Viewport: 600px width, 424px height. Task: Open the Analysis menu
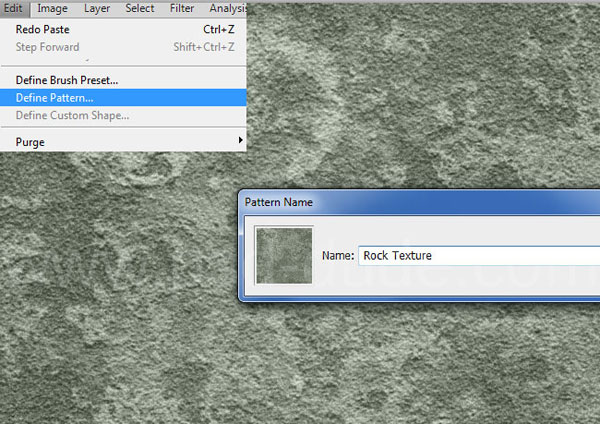pyautogui.click(x=228, y=8)
